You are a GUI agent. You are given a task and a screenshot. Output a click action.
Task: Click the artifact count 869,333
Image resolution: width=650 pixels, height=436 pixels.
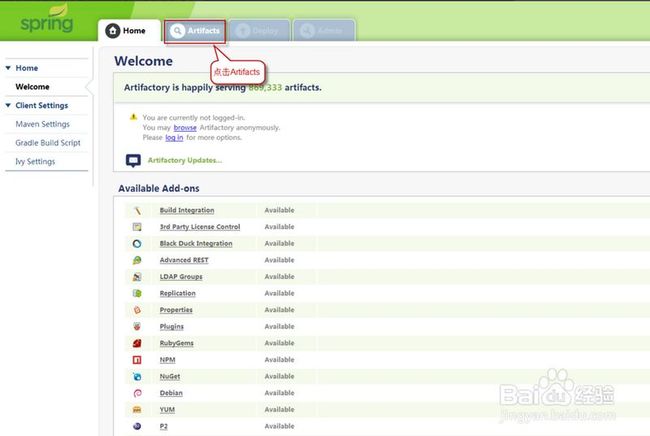pos(265,87)
